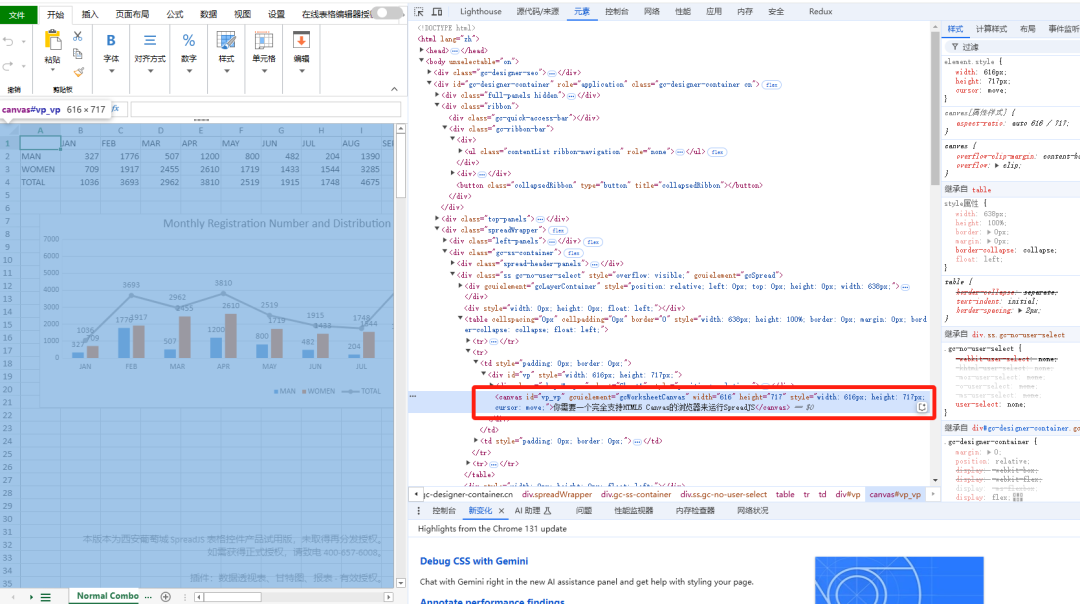Click the div#vp breadcrumb
This screenshot has width=1080, height=604.
coord(848,494)
